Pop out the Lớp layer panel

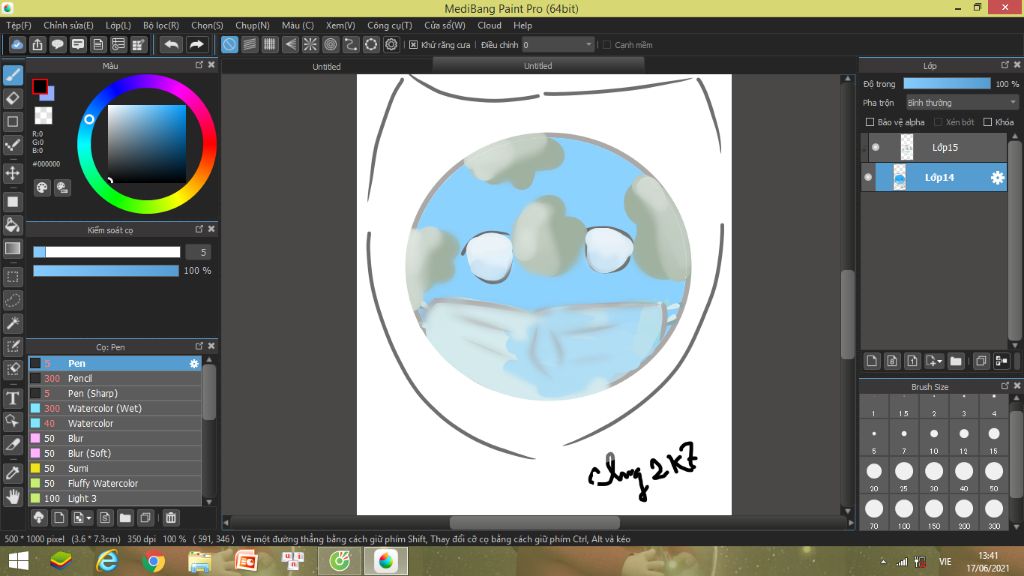coord(1005,65)
